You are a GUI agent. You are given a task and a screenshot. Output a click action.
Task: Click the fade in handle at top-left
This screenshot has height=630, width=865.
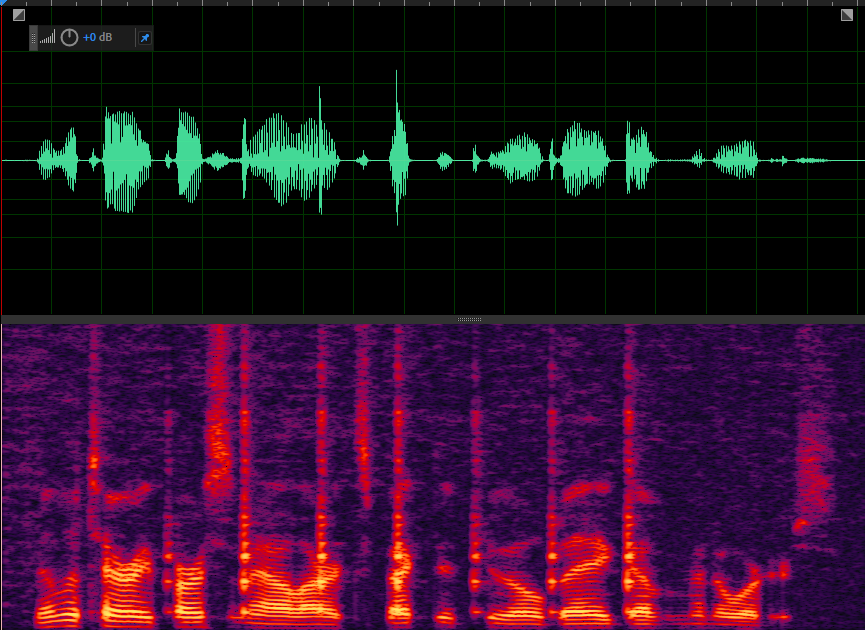[x=18, y=15]
